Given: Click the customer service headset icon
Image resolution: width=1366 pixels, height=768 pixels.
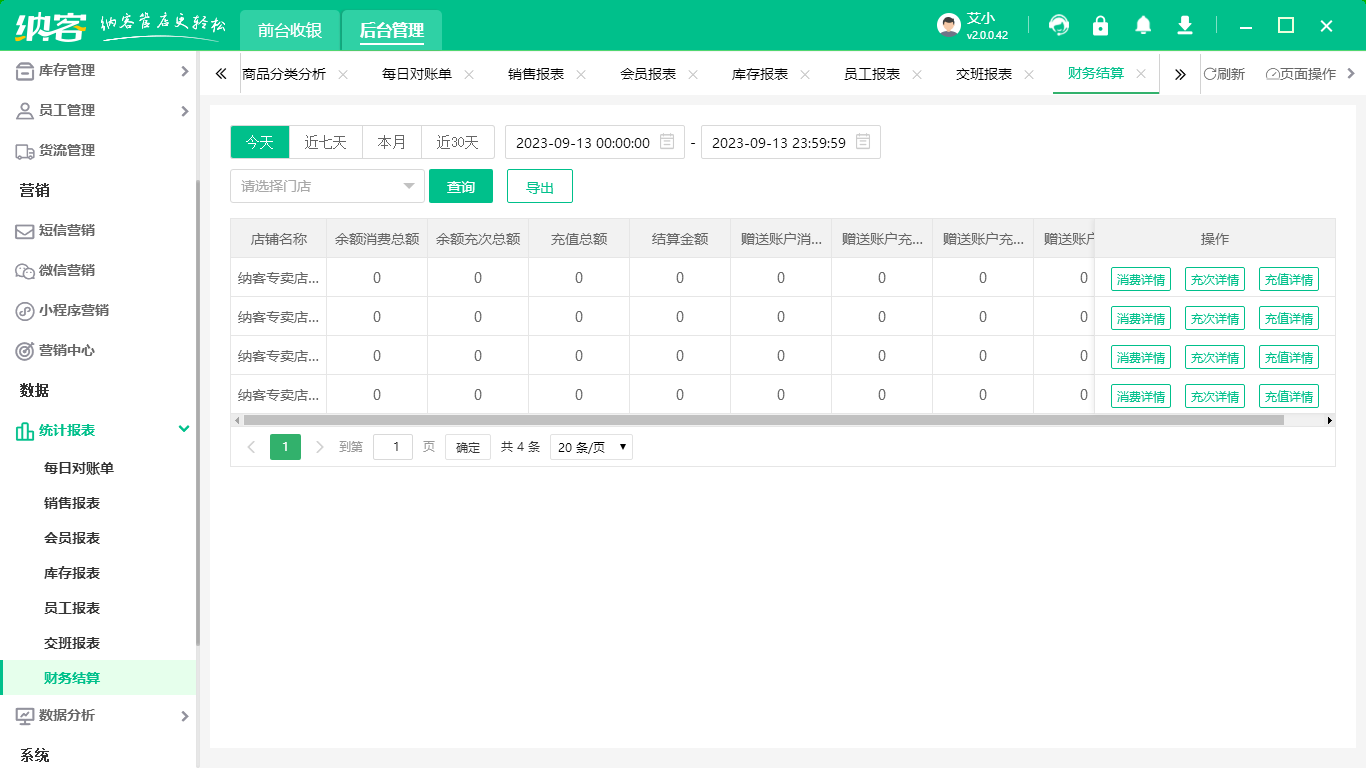Looking at the screenshot, I should pos(1059,26).
